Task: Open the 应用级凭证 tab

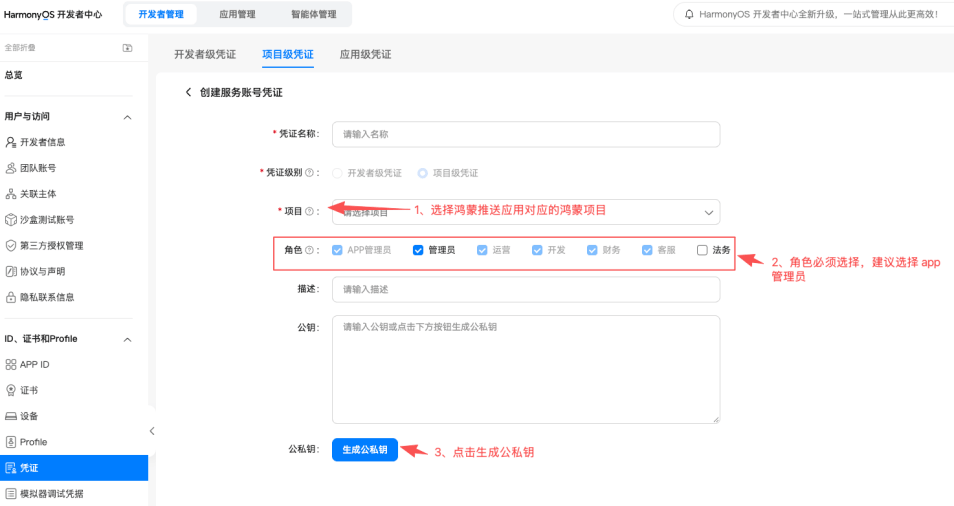Action: [365, 54]
